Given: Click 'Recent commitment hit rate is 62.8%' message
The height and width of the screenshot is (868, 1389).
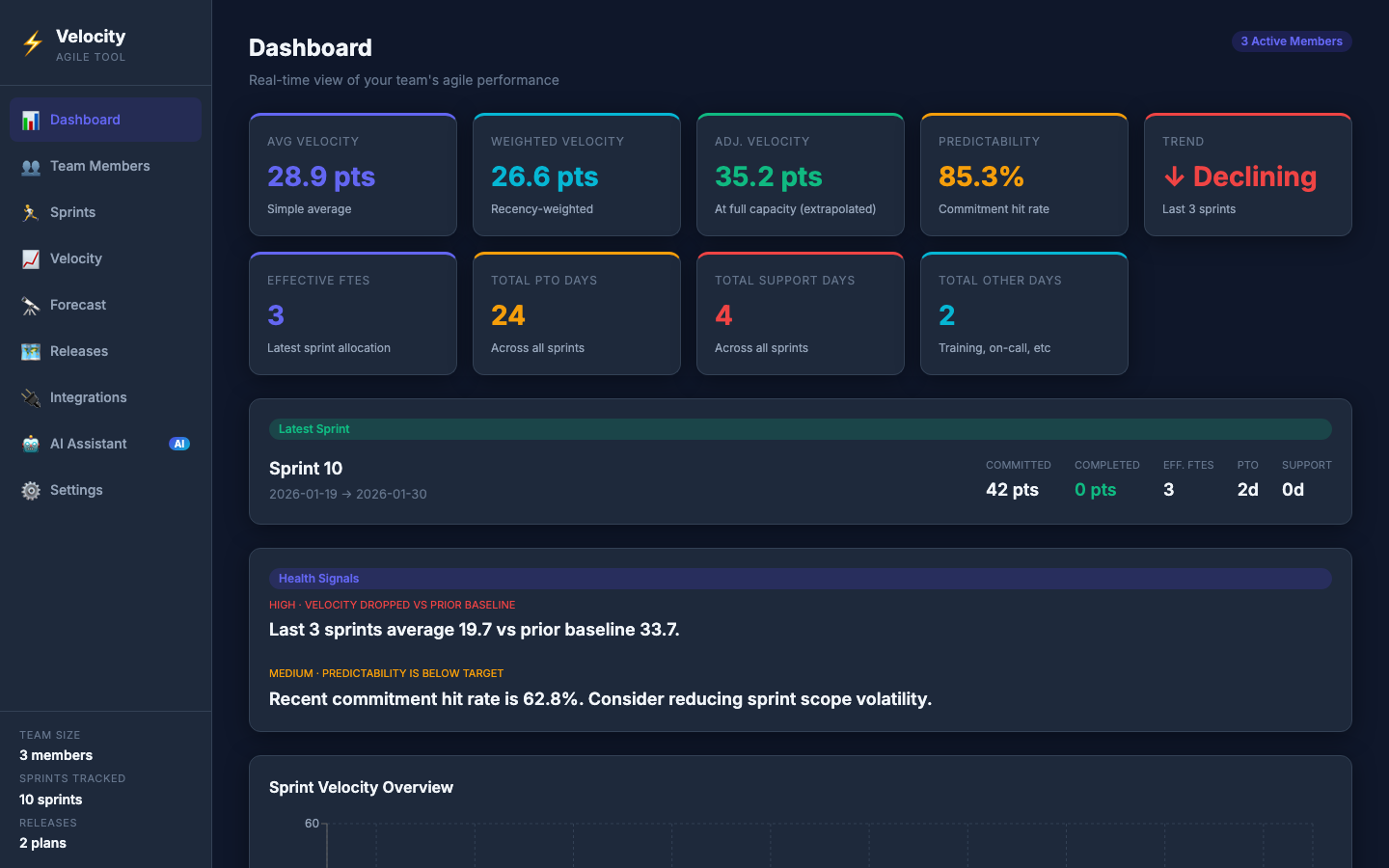Looking at the screenshot, I should coord(600,699).
